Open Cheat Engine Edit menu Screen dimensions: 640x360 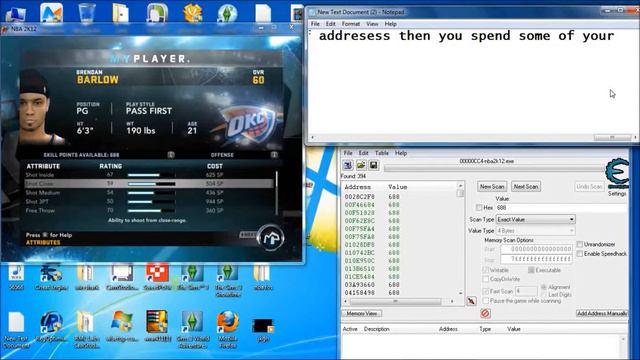click(x=363, y=153)
